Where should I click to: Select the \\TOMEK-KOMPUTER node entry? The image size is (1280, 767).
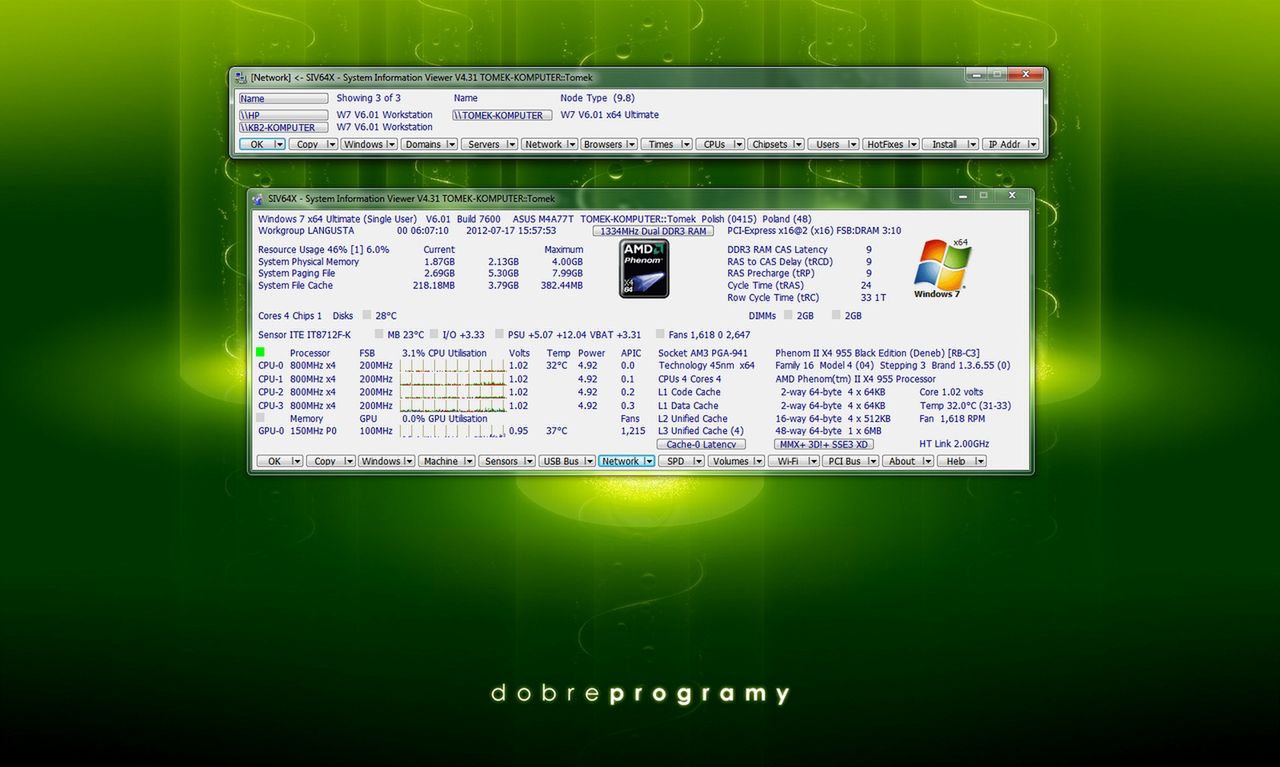tap(502, 115)
